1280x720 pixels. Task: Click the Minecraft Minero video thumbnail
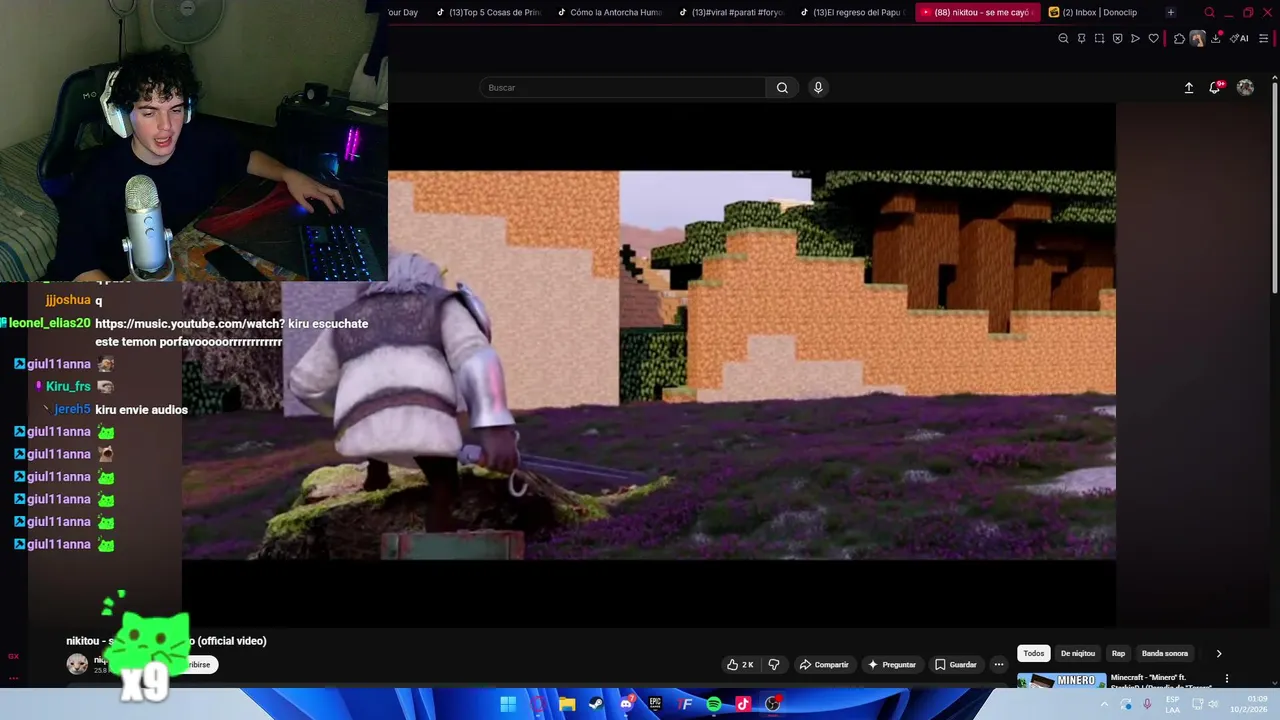click(1062, 681)
